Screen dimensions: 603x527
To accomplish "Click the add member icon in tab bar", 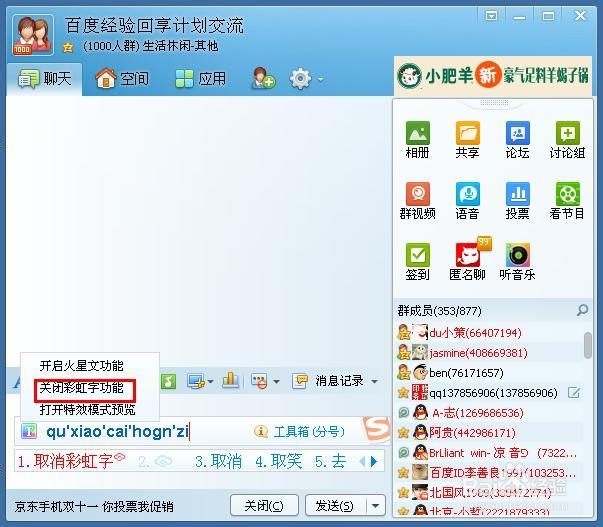I will pos(263,78).
